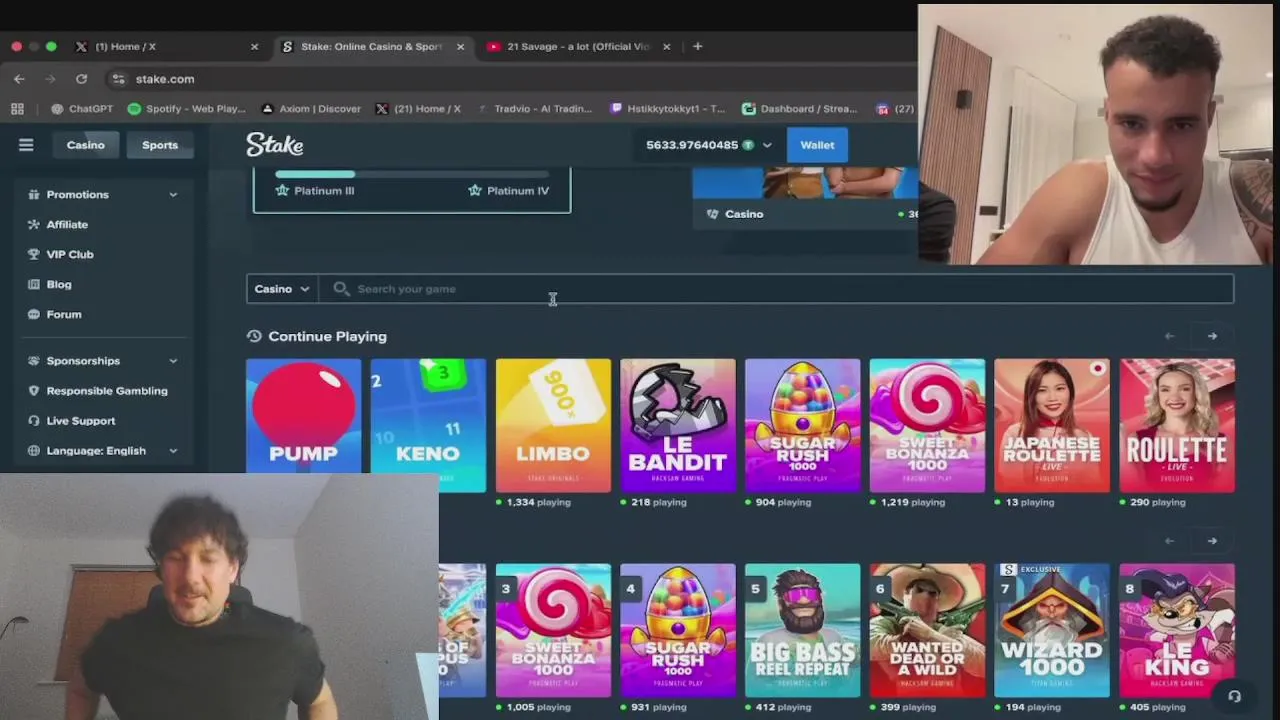Open the live support headset bubble

coord(1234,696)
